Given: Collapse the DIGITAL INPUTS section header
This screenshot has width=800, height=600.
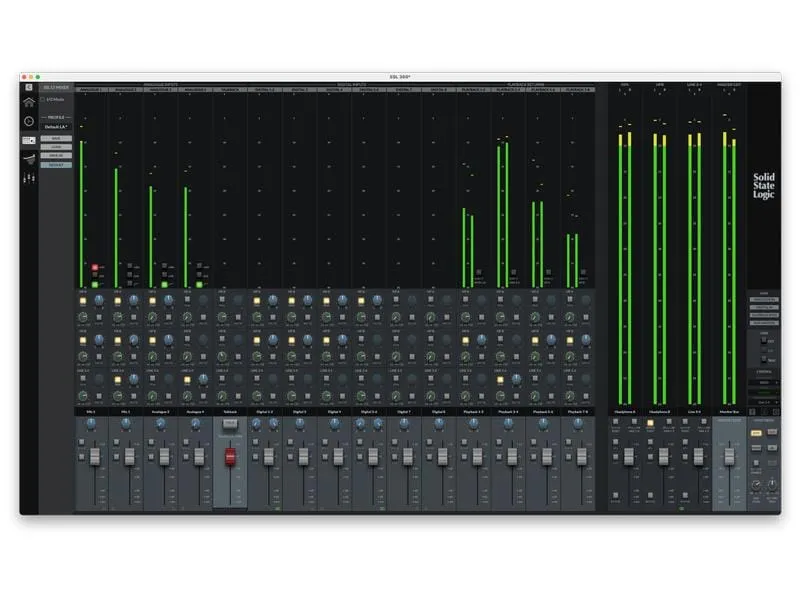Looking at the screenshot, I should [352, 85].
